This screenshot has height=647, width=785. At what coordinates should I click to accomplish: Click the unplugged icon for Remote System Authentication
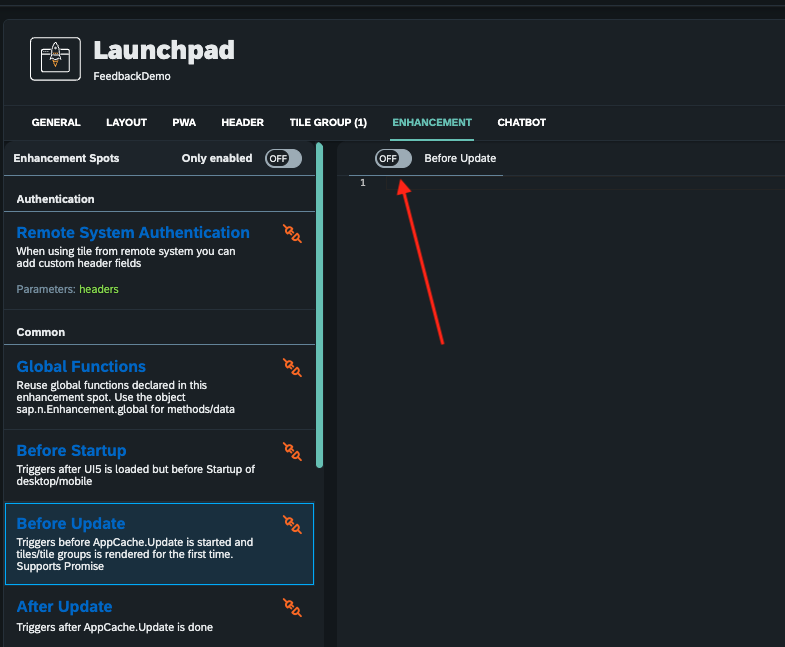(292, 233)
